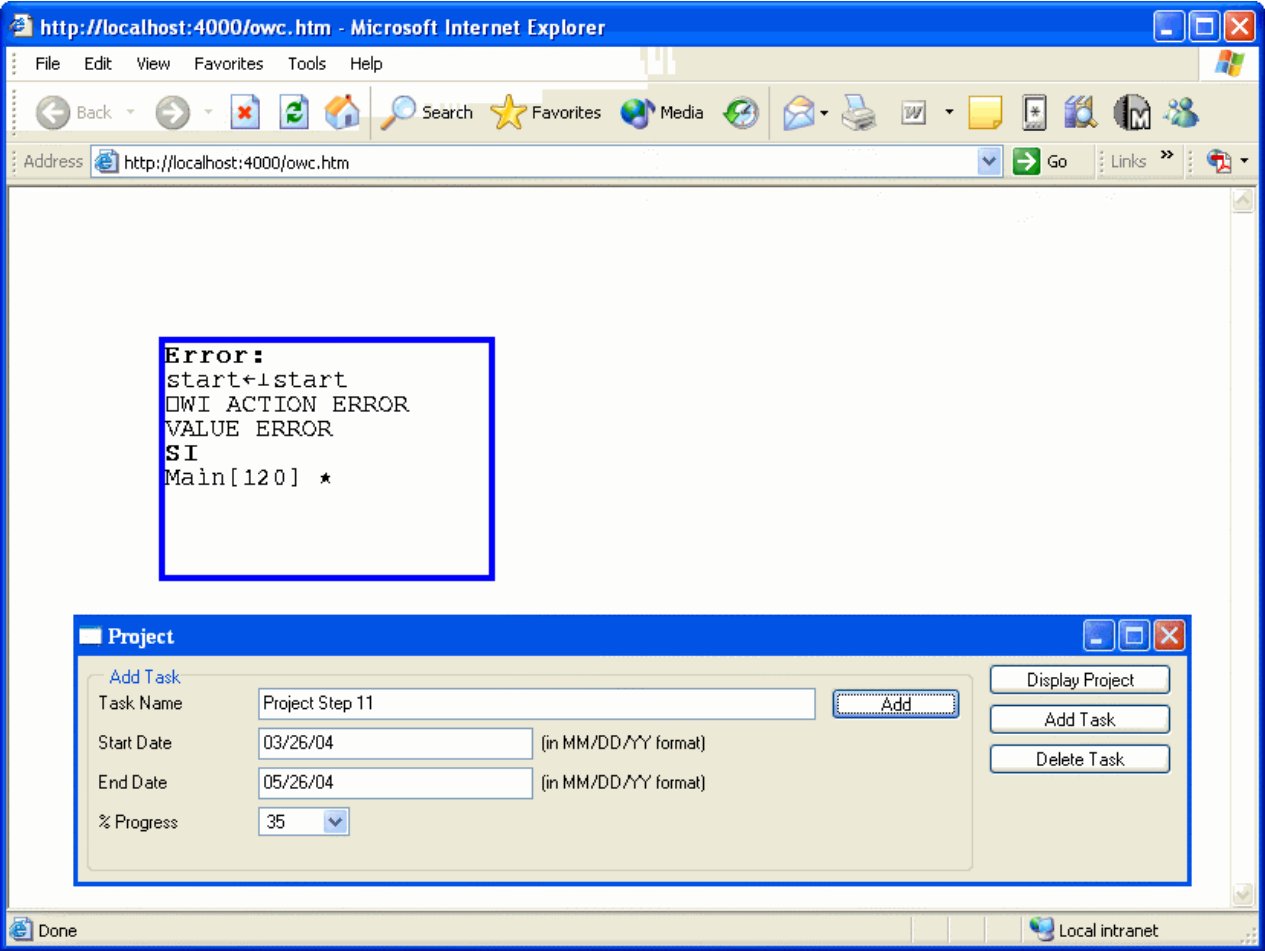
Task: Click the Display Project button
Action: click(x=1080, y=680)
